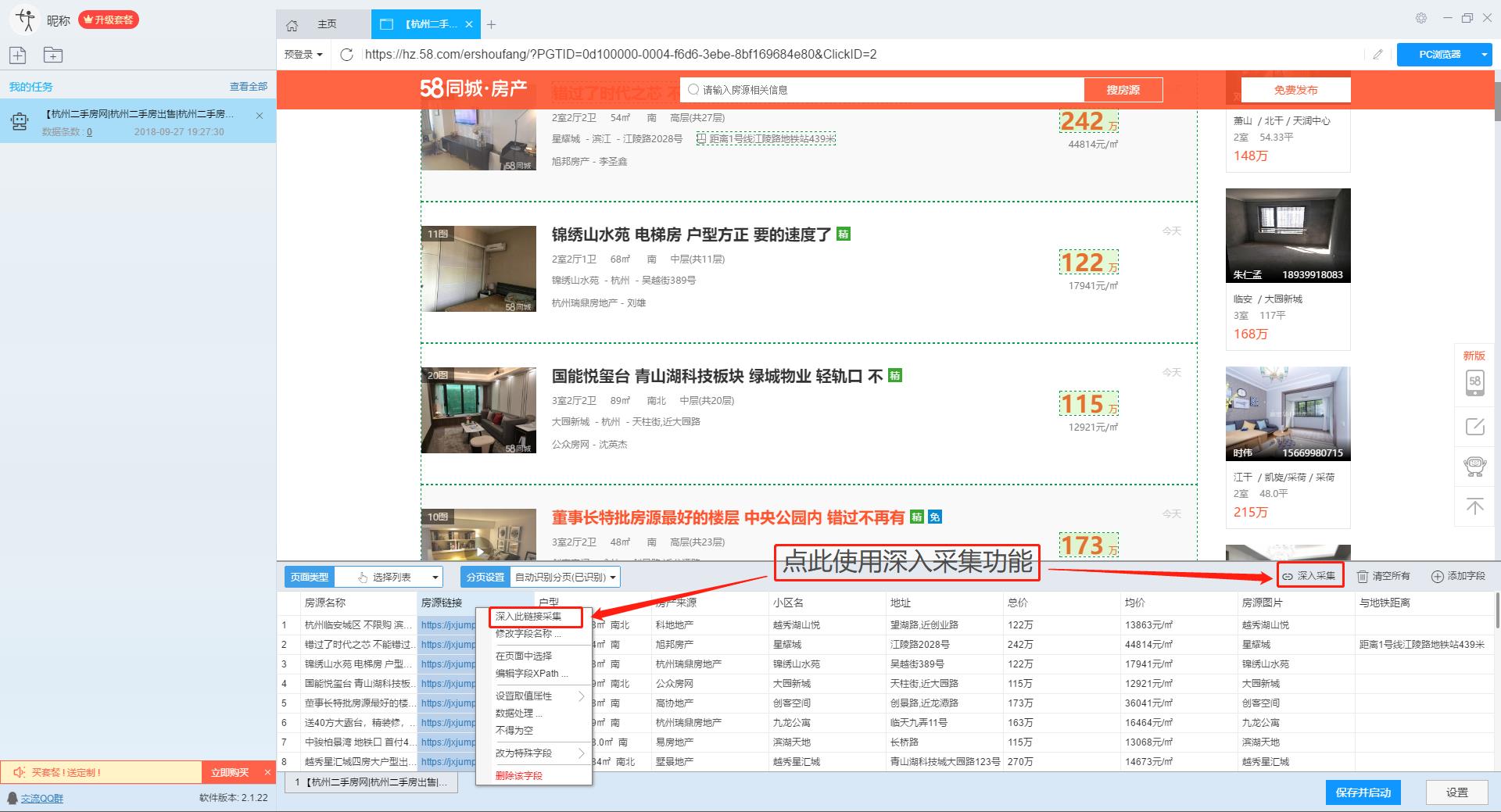Image resolution: width=1501 pixels, height=812 pixels.
Task: Open the 选择列表 page type dropdown
Action: [388, 578]
